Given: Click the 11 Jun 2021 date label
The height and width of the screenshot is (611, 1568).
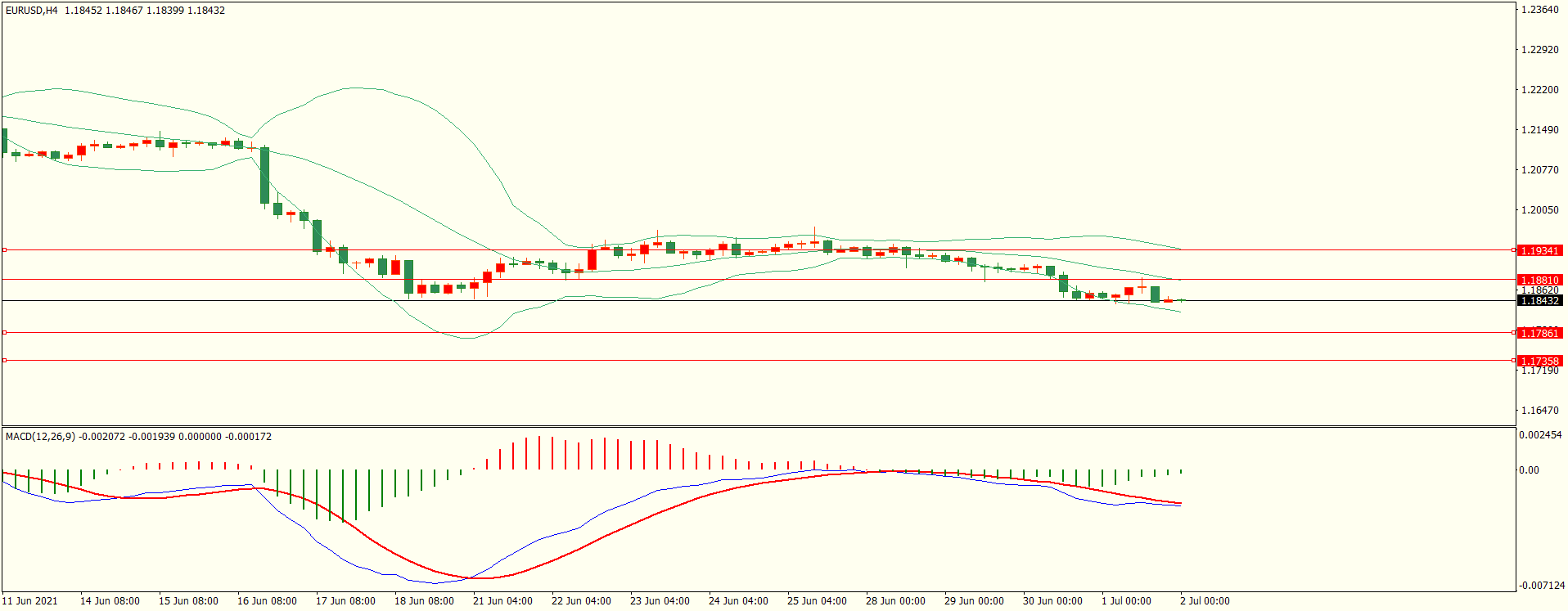Looking at the screenshot, I should pos(30,601).
